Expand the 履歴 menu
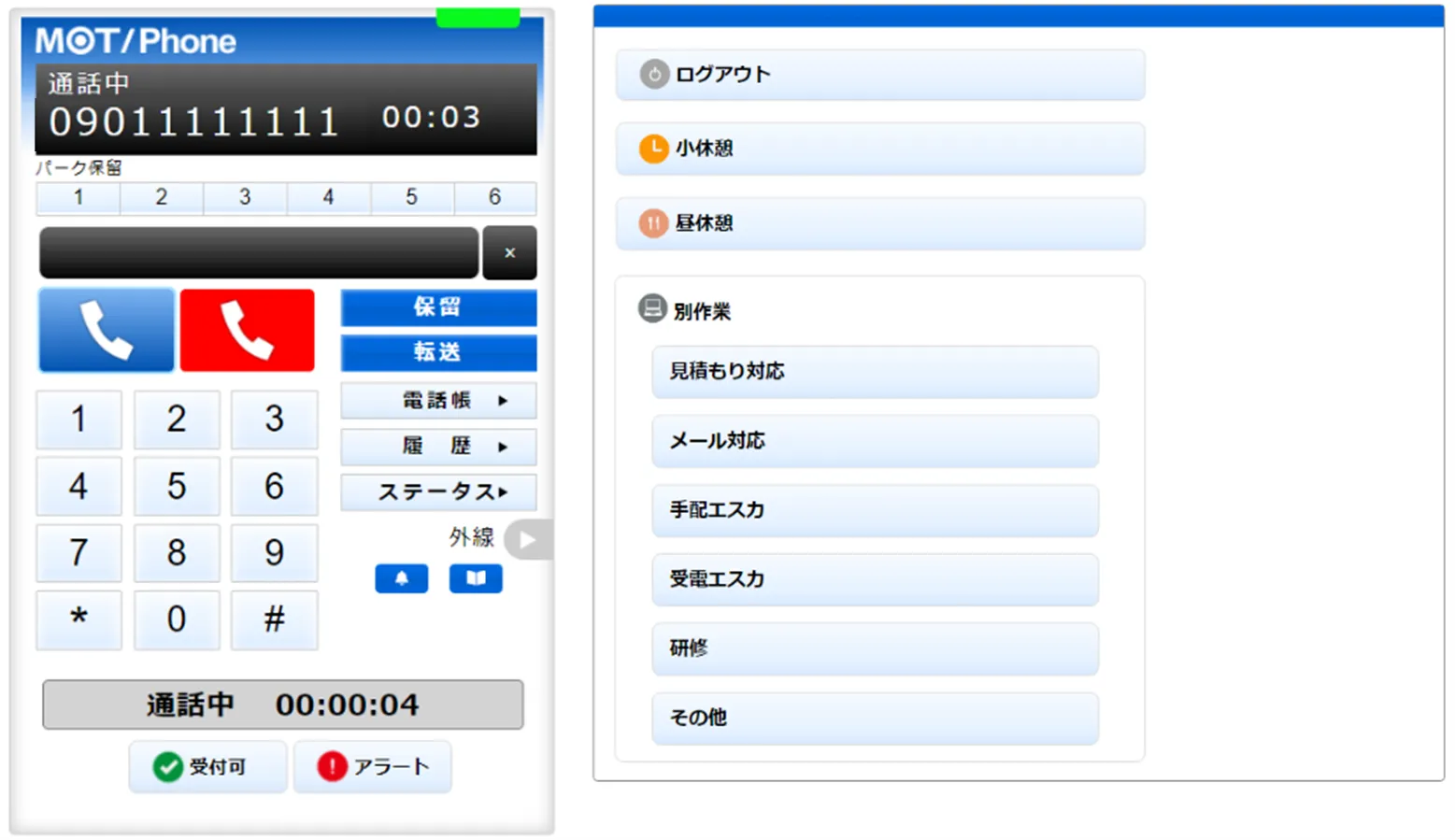 click(438, 447)
